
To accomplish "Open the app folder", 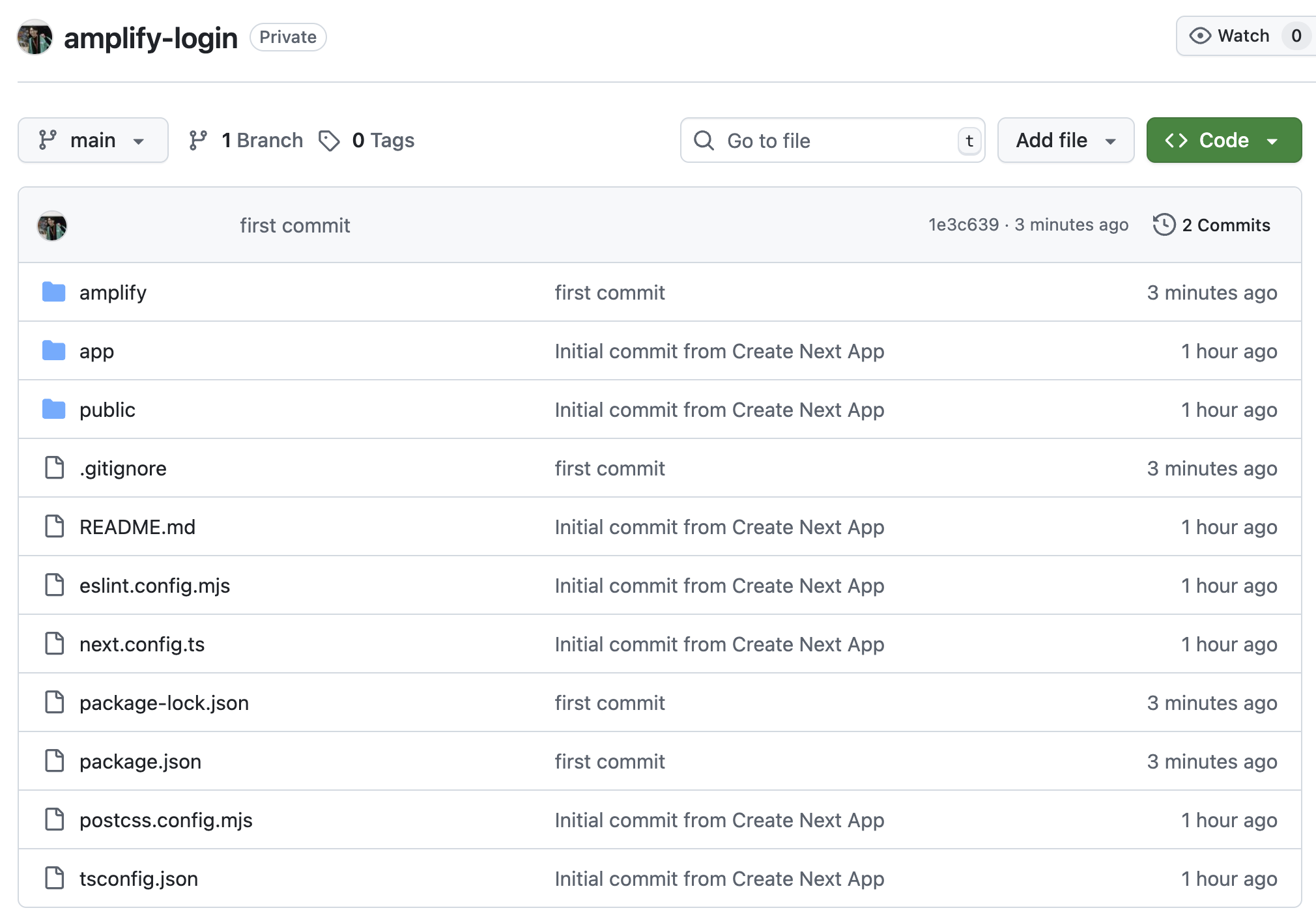I will (x=96, y=351).
